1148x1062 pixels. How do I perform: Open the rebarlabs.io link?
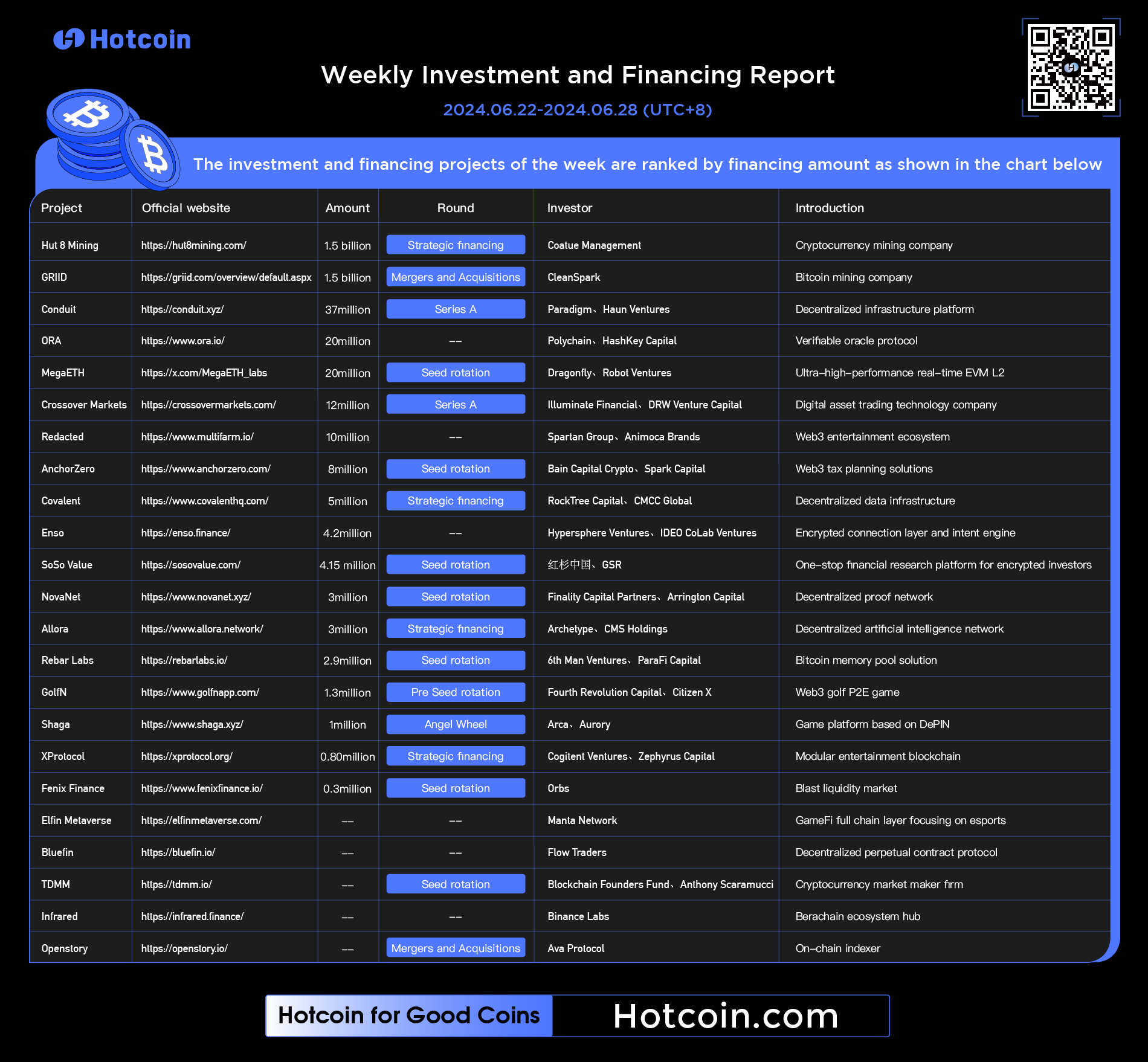pos(184,660)
